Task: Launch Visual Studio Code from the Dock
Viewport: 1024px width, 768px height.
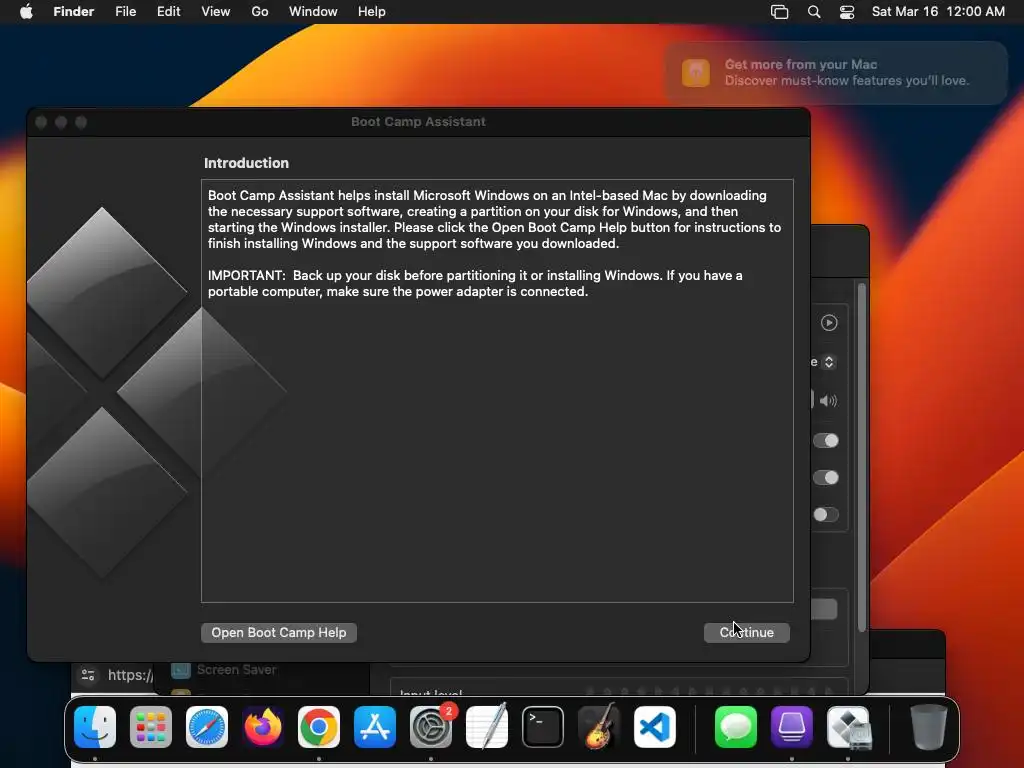Action: coord(654,727)
